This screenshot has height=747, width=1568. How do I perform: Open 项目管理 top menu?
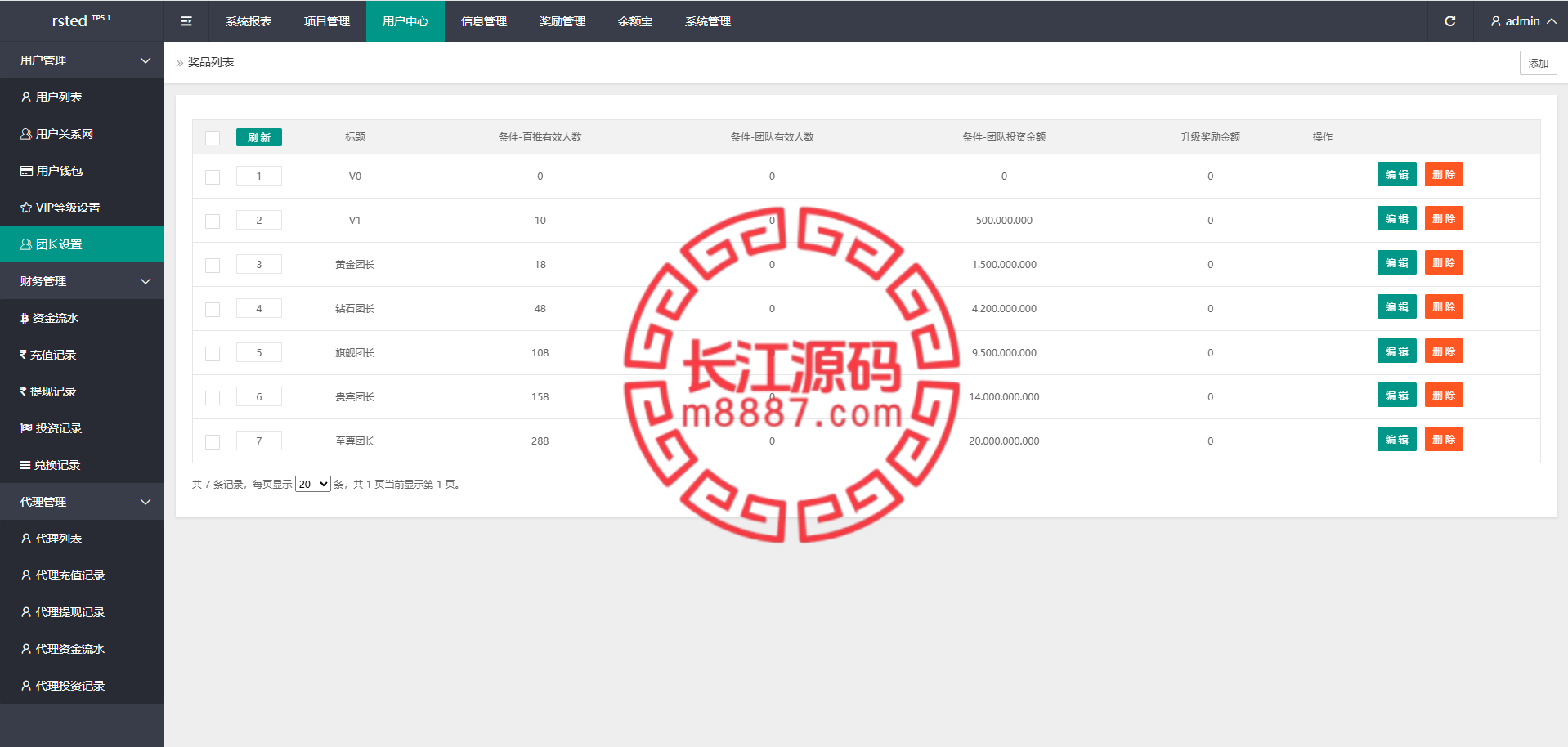pos(327,21)
